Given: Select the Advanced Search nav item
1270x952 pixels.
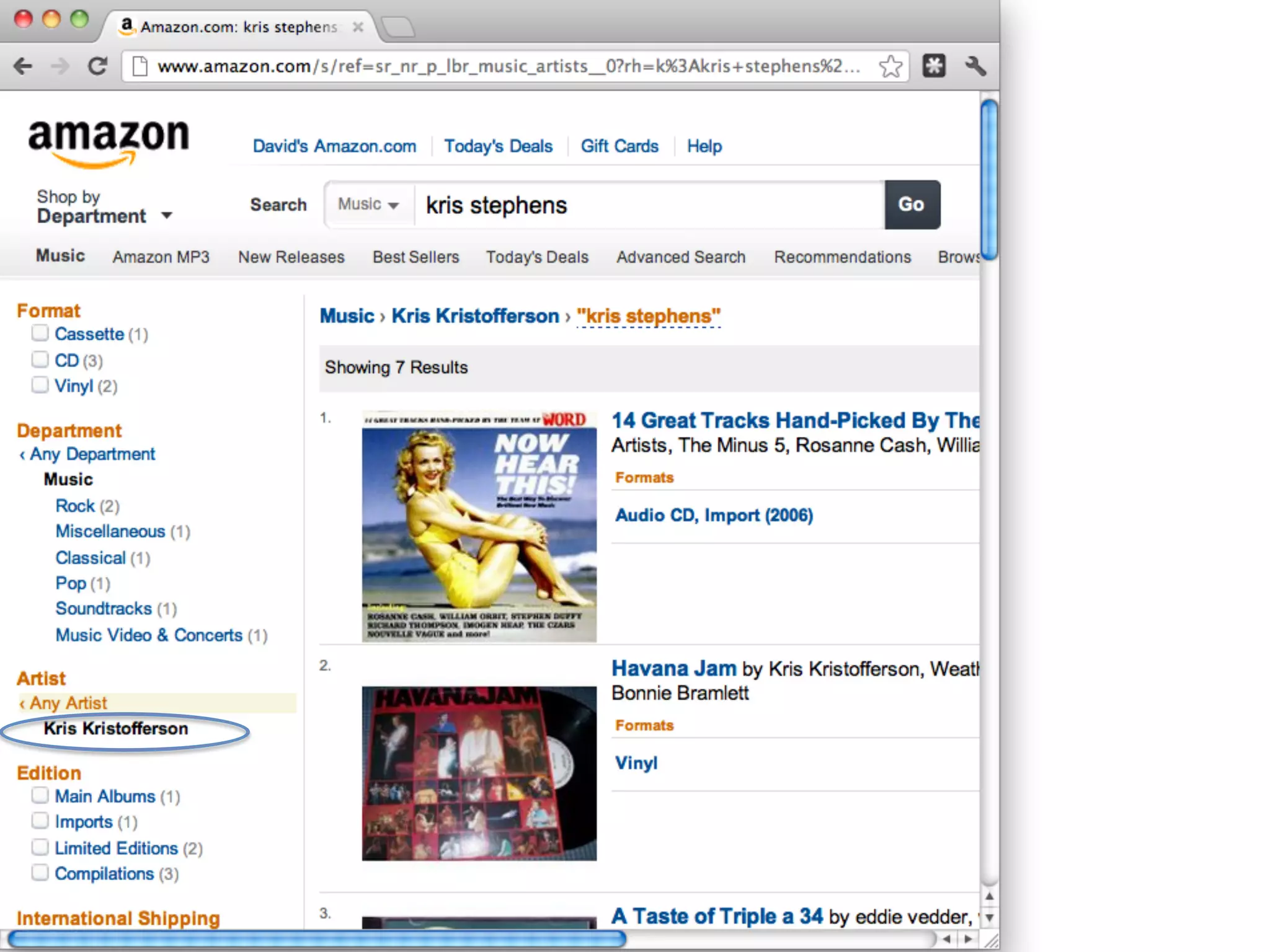Looking at the screenshot, I should (680, 257).
